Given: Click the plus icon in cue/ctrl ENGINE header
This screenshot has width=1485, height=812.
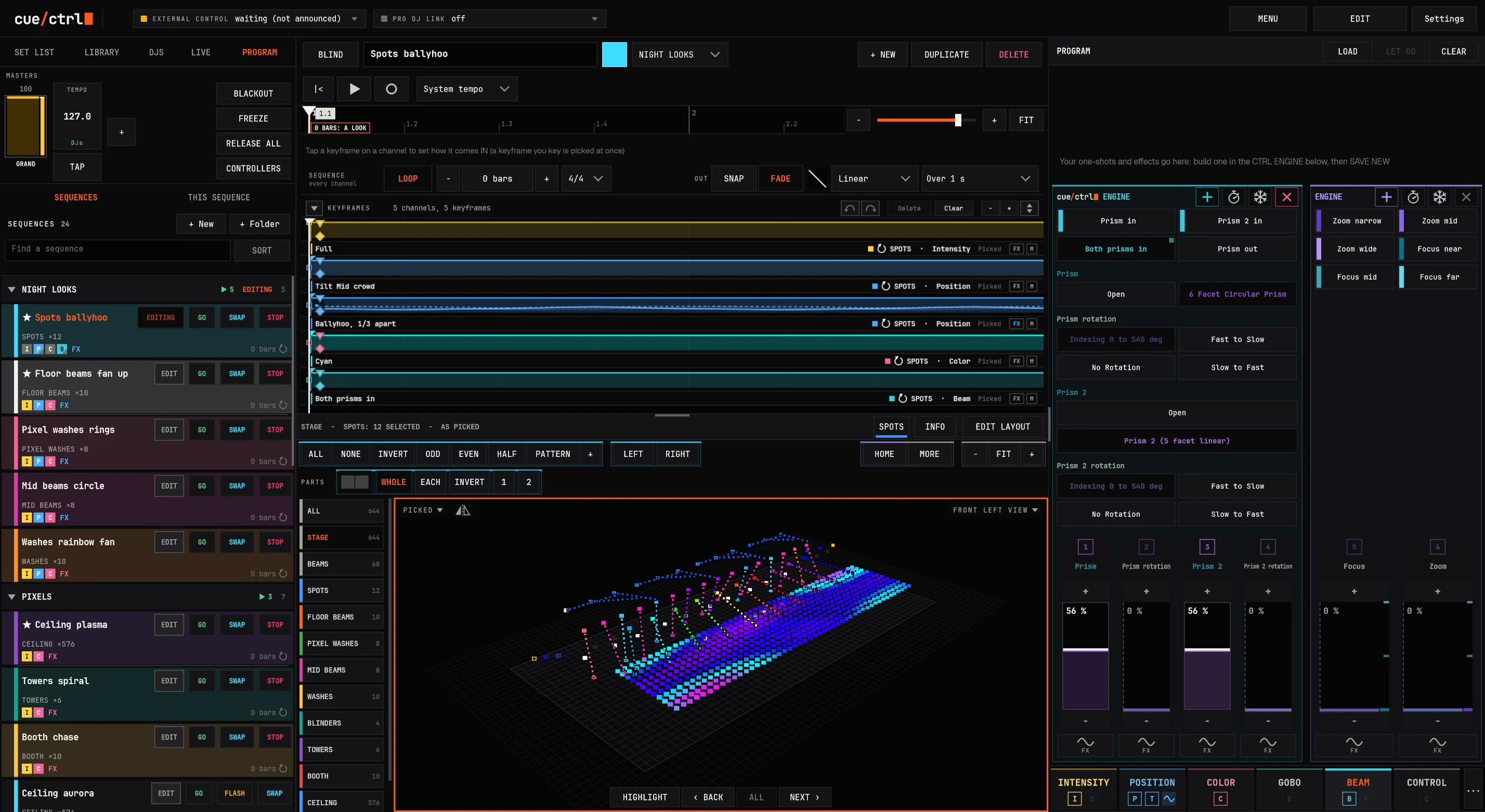Looking at the screenshot, I should tap(1206, 197).
